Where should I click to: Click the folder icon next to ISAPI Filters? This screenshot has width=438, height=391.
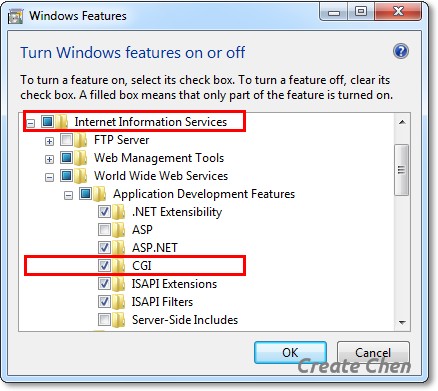click(119, 302)
